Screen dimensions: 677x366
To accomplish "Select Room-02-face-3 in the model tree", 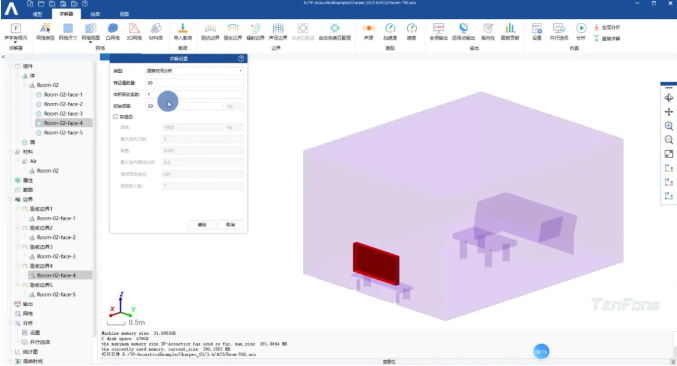I will [x=63, y=114].
